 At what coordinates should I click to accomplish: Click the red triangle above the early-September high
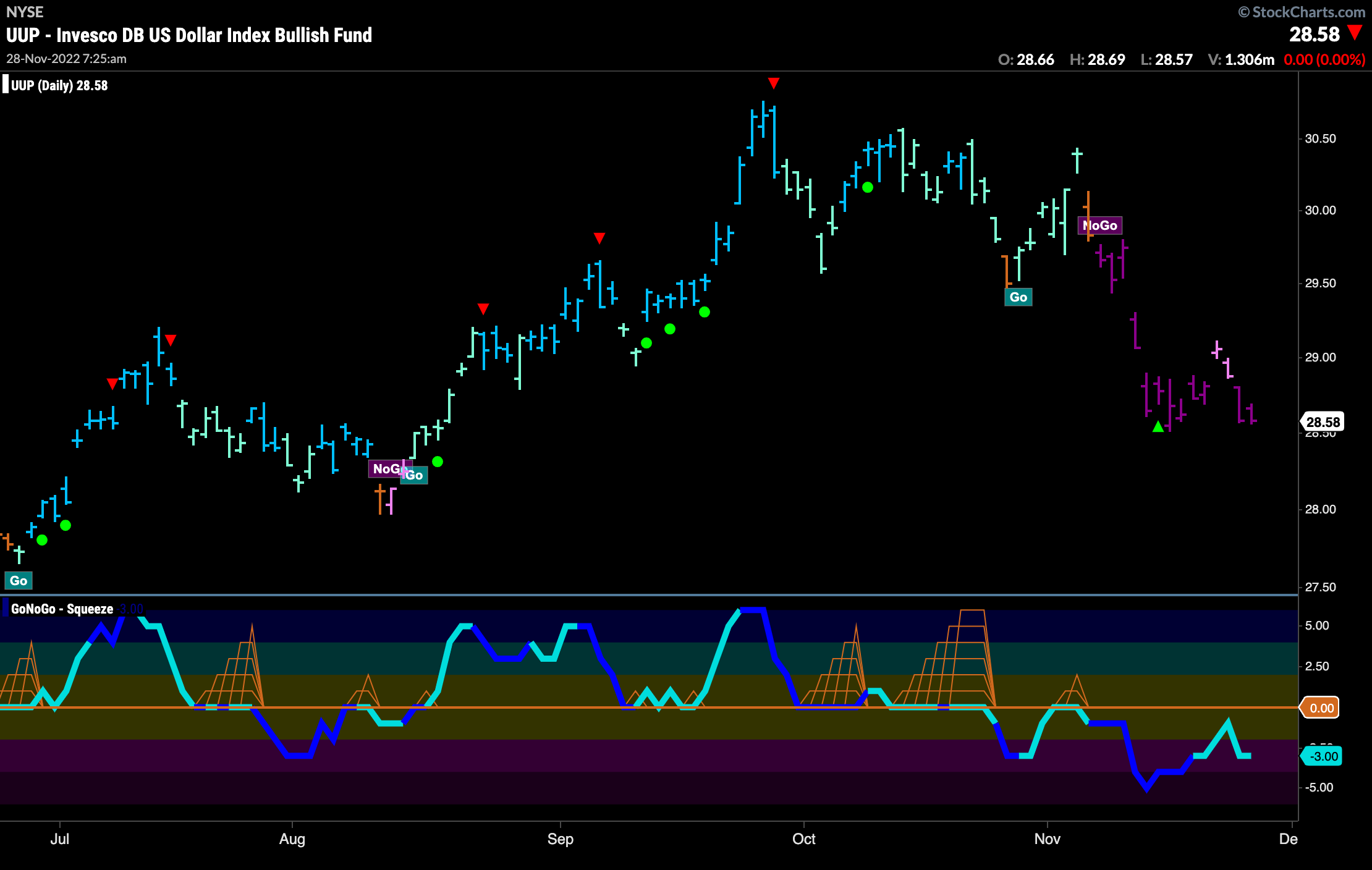[x=599, y=238]
